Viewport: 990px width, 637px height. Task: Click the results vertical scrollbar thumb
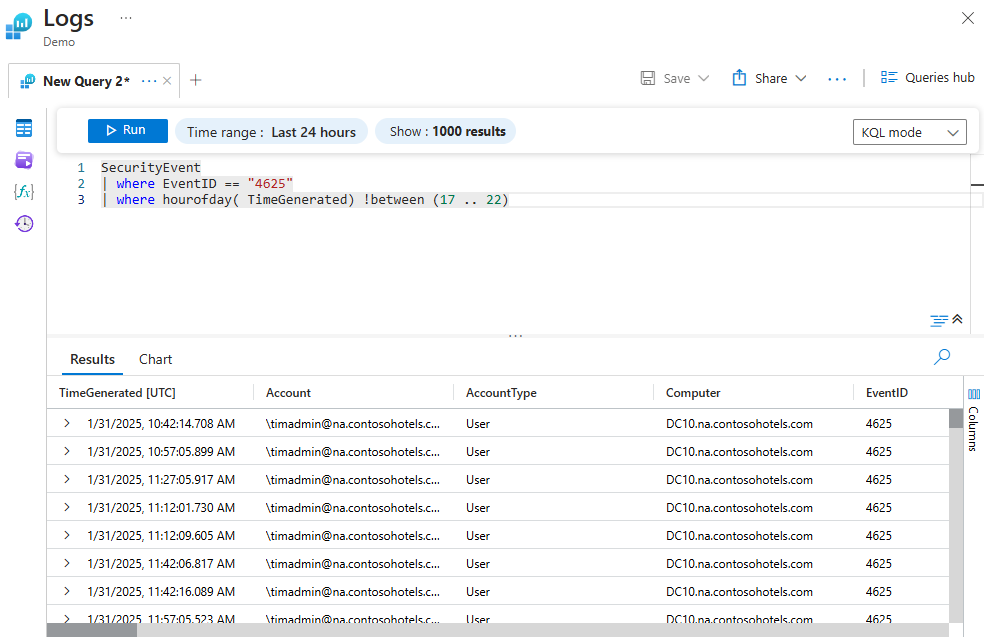point(956,419)
